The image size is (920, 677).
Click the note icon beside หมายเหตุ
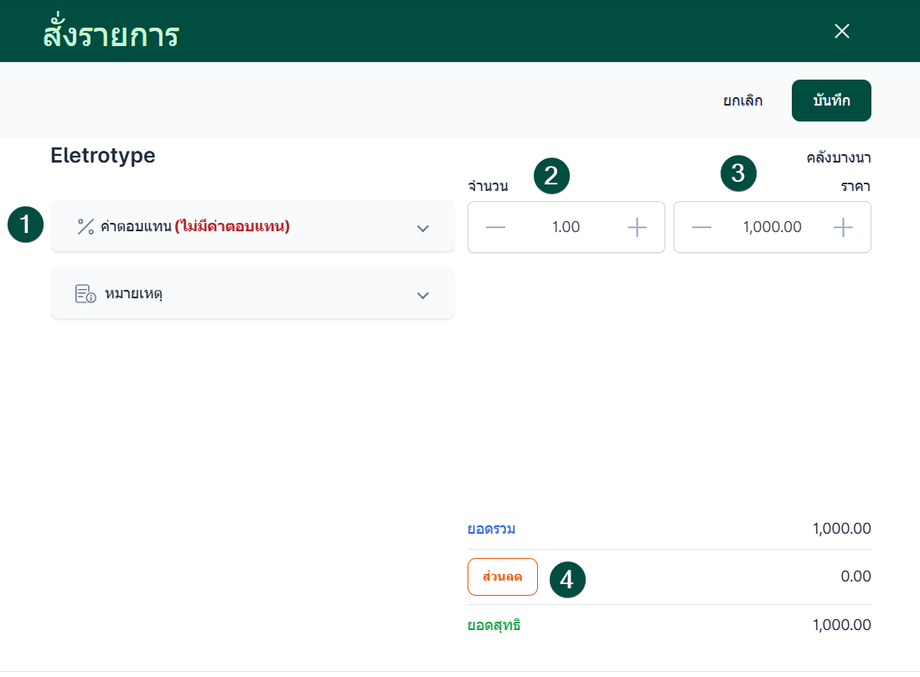(86, 293)
